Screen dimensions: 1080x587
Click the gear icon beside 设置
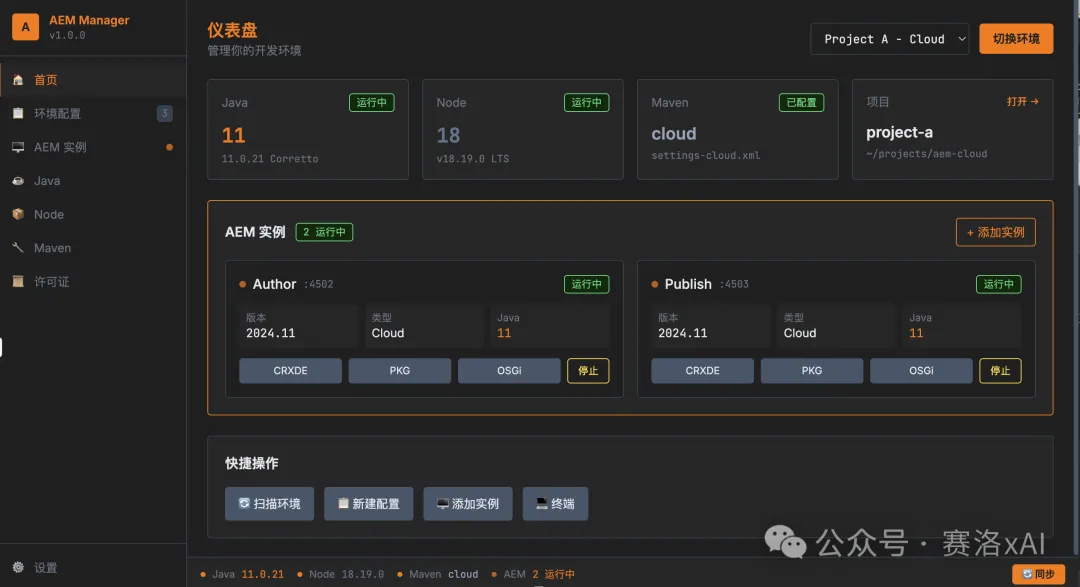point(18,567)
